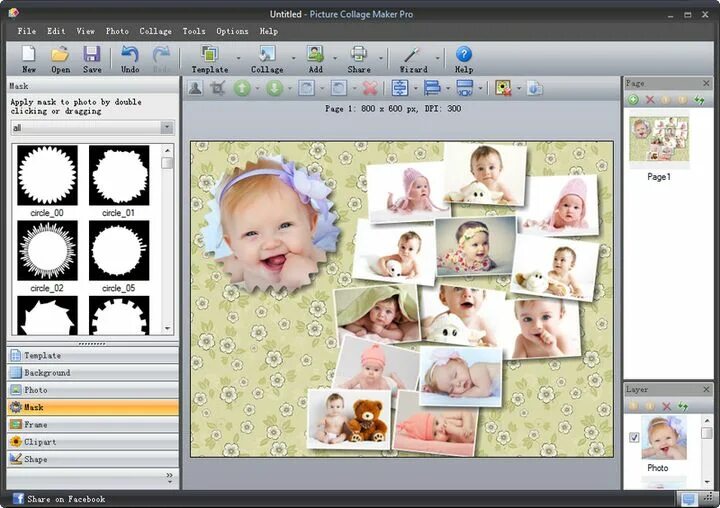Open the Collage menu
This screenshot has width=720, height=508.
tap(156, 31)
